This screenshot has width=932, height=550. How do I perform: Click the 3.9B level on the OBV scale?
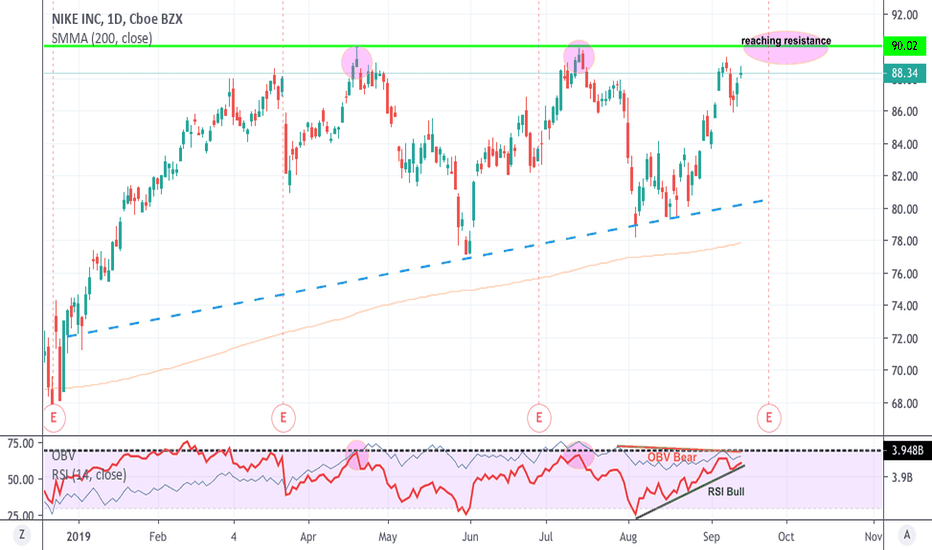pos(902,477)
